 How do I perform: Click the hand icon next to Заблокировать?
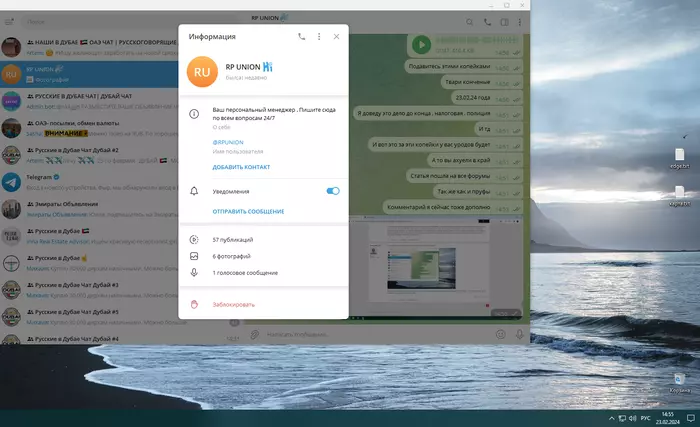(x=194, y=305)
